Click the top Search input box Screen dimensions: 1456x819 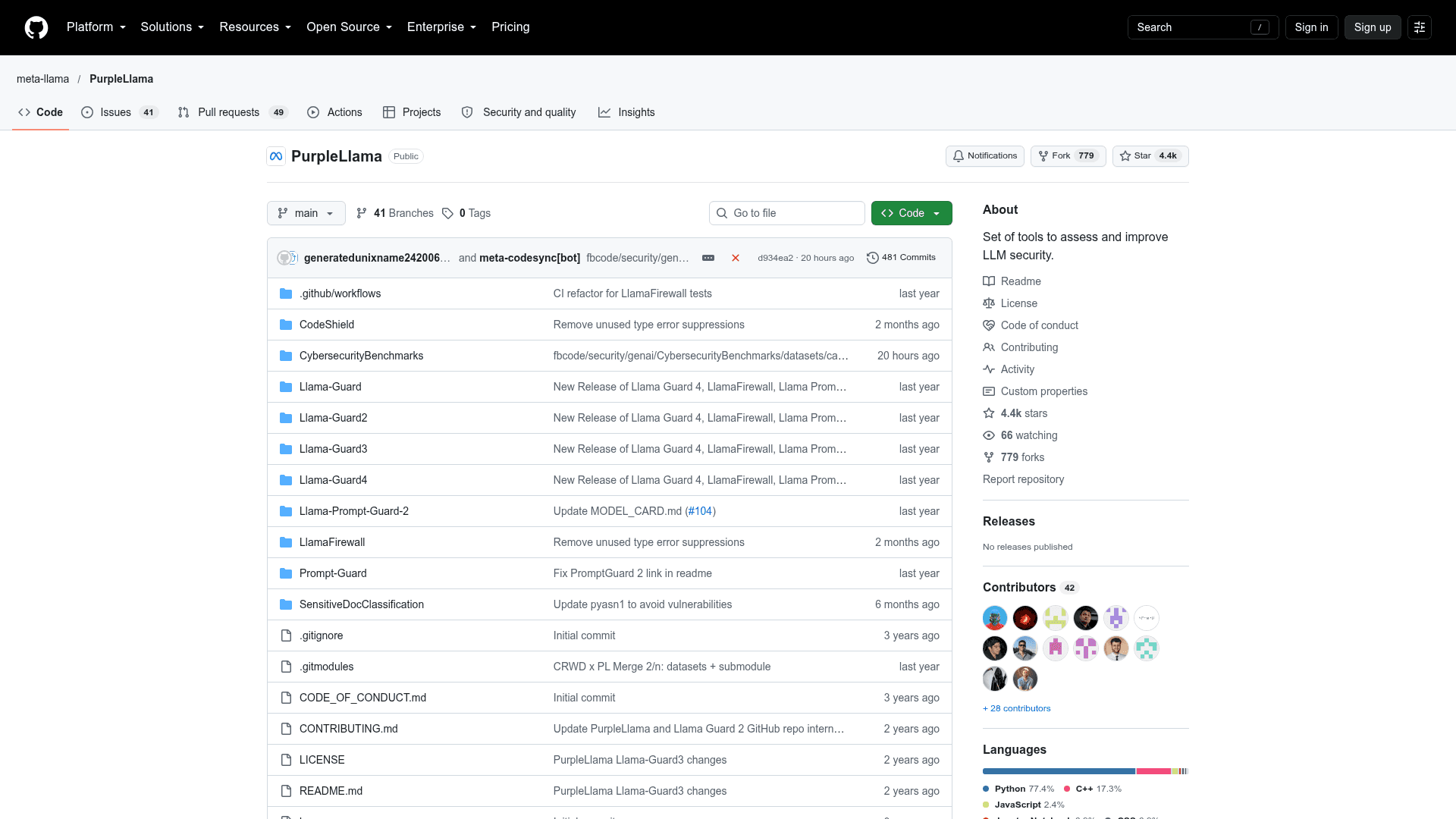click(x=1203, y=27)
